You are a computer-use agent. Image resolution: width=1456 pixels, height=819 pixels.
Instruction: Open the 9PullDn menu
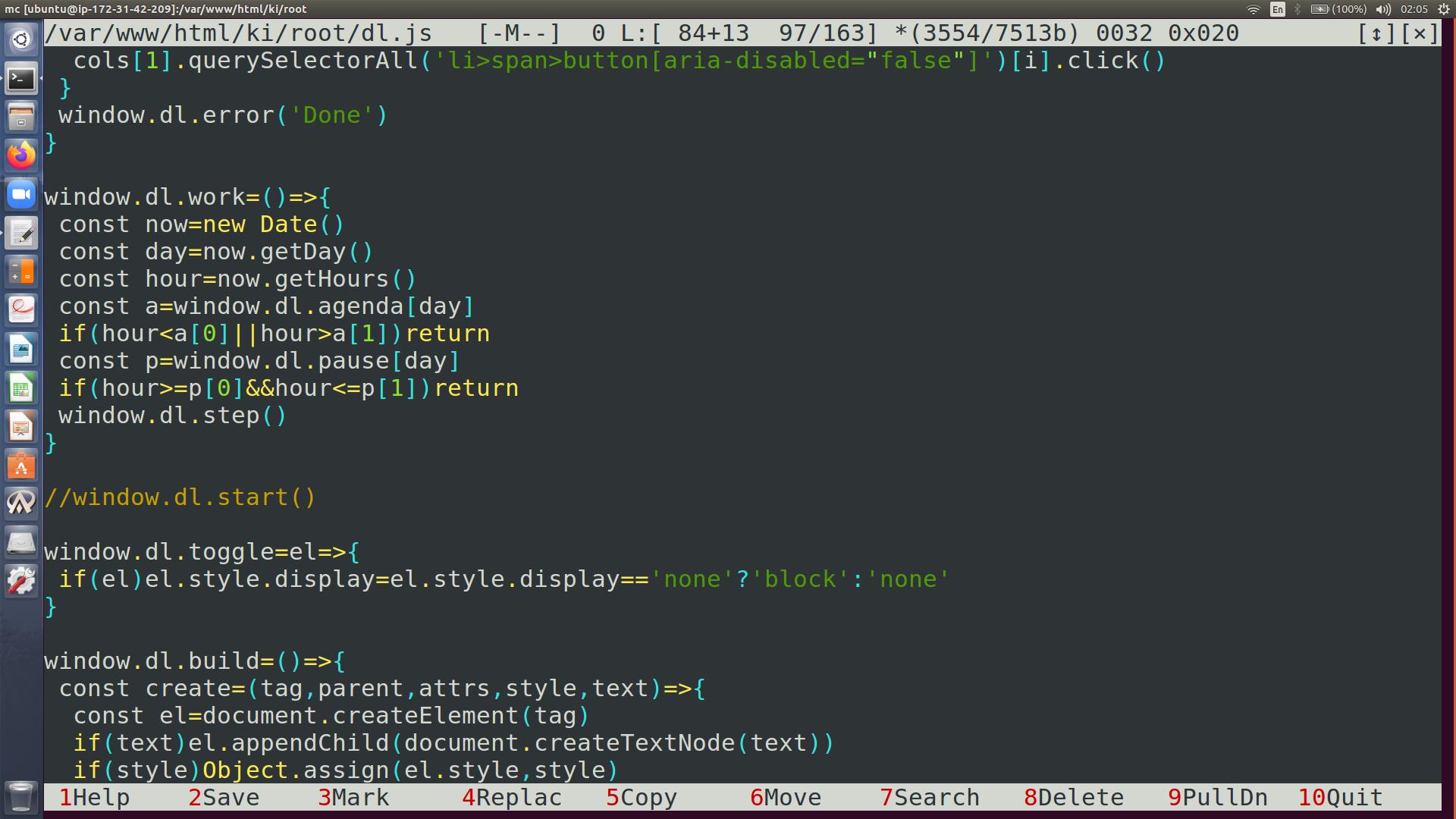pos(1218,798)
